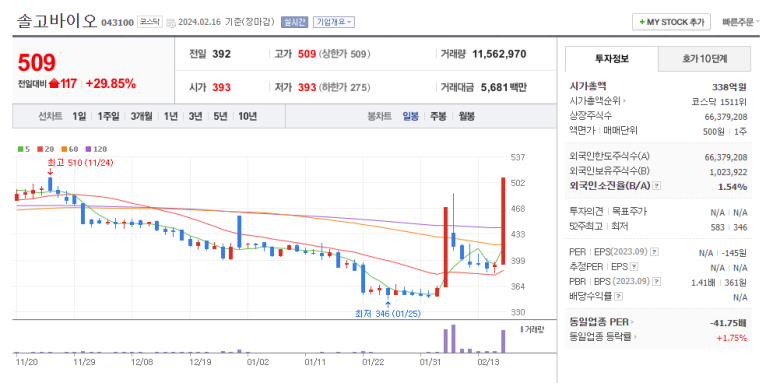Select the 3년 line chart period
Image resolution: width=773 pixels, height=383 pixels.
195,117
